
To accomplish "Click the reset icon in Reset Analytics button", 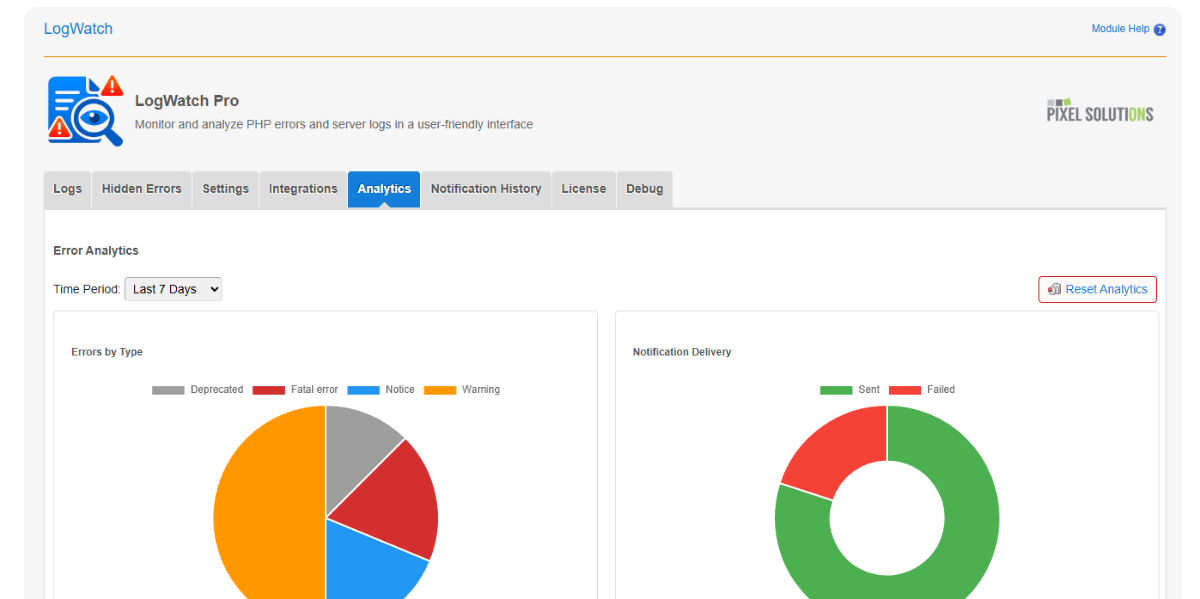I will [x=1054, y=290].
